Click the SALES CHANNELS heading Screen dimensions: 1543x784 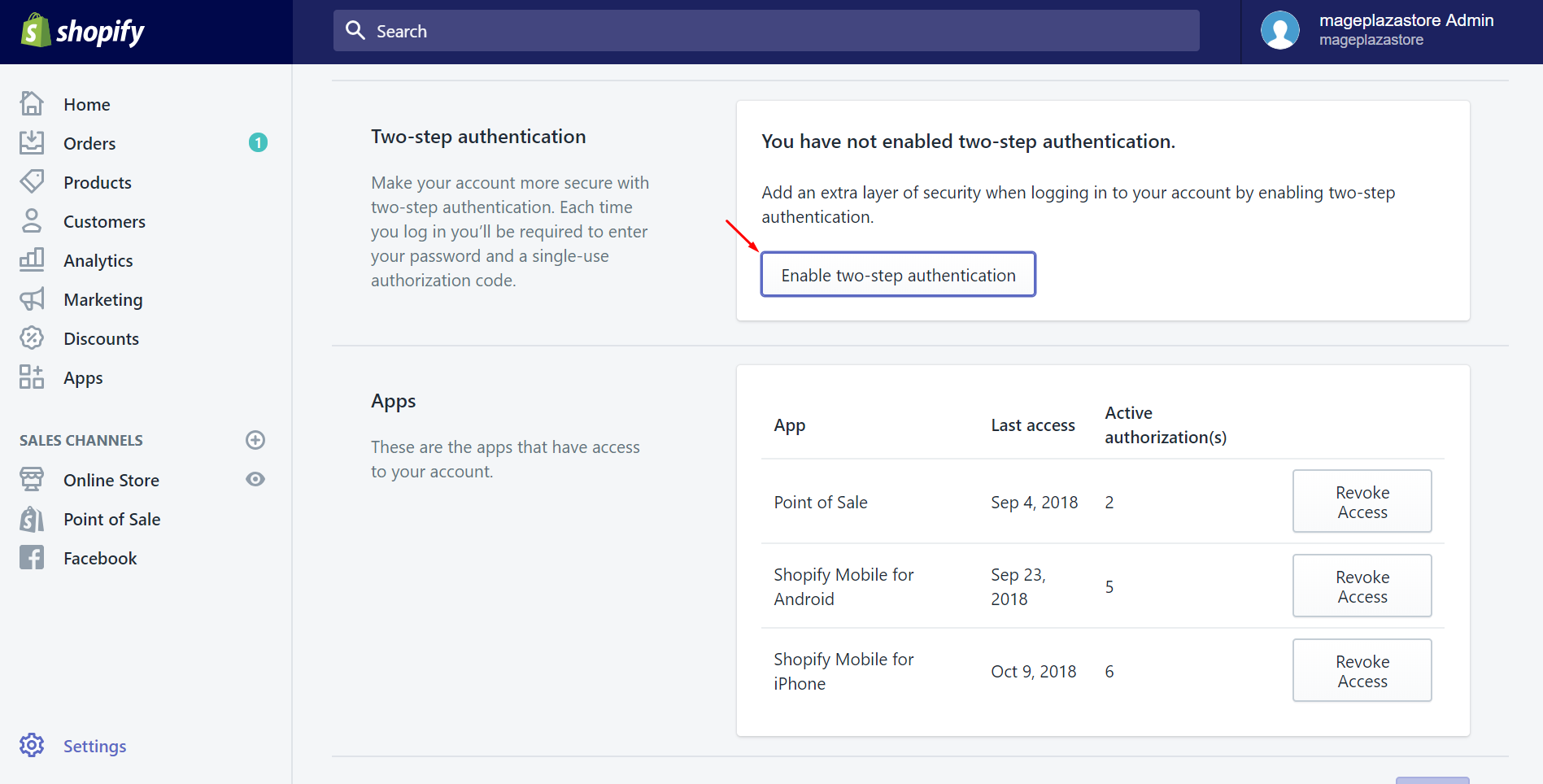(x=81, y=440)
